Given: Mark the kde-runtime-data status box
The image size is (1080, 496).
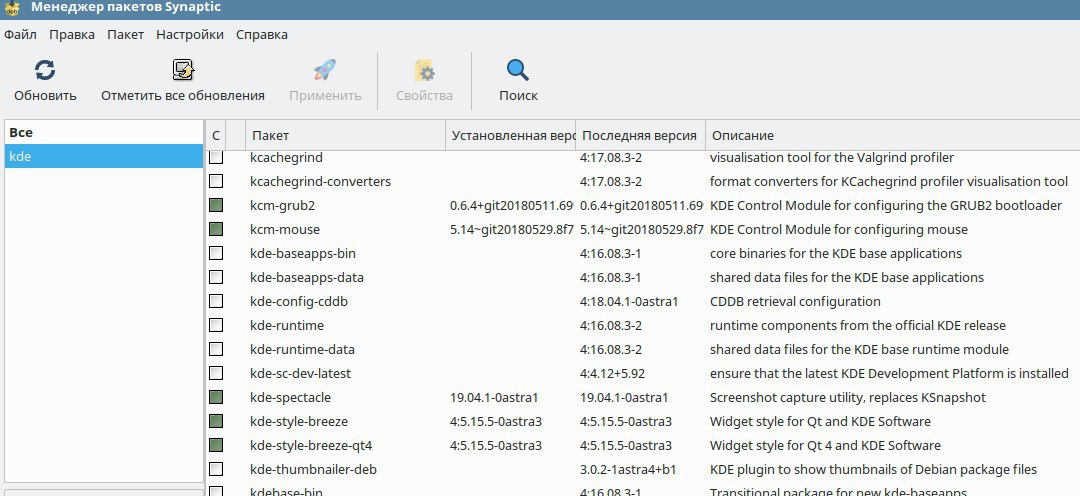Looking at the screenshot, I should point(216,349).
